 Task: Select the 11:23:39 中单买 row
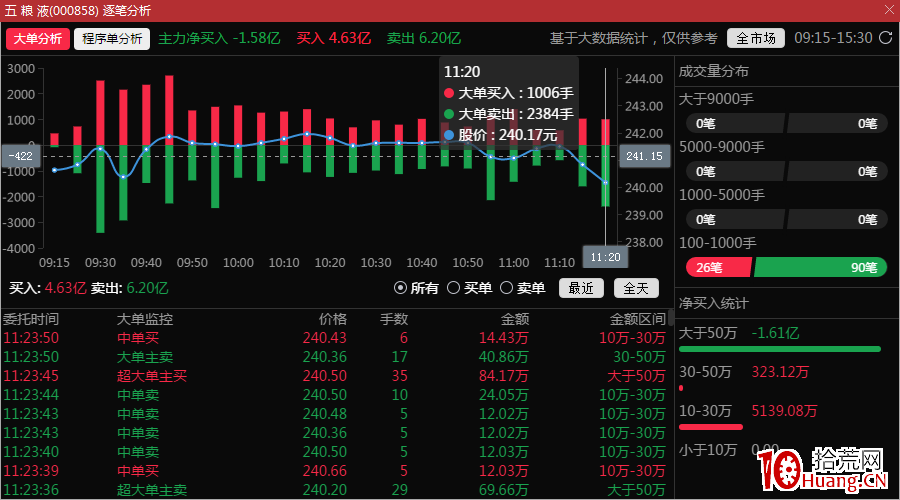tap(334, 471)
